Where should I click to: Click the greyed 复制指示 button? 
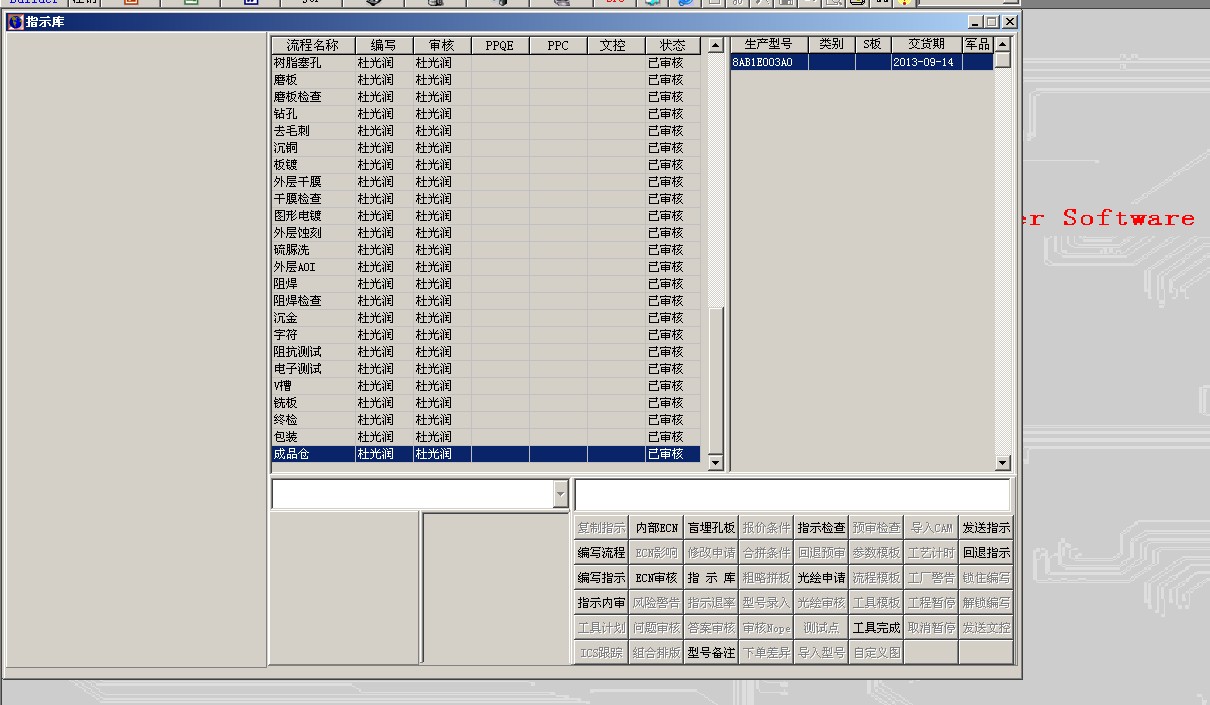[602, 527]
